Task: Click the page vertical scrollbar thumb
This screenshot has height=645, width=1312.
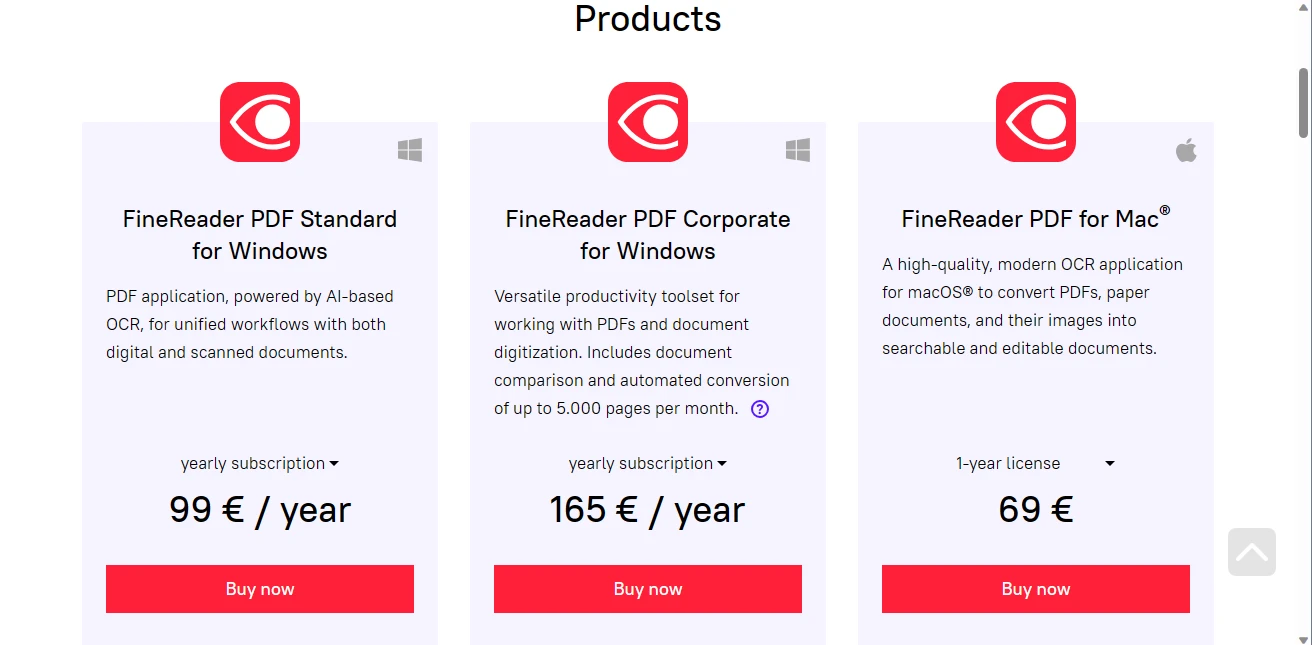Action: pos(1304,103)
